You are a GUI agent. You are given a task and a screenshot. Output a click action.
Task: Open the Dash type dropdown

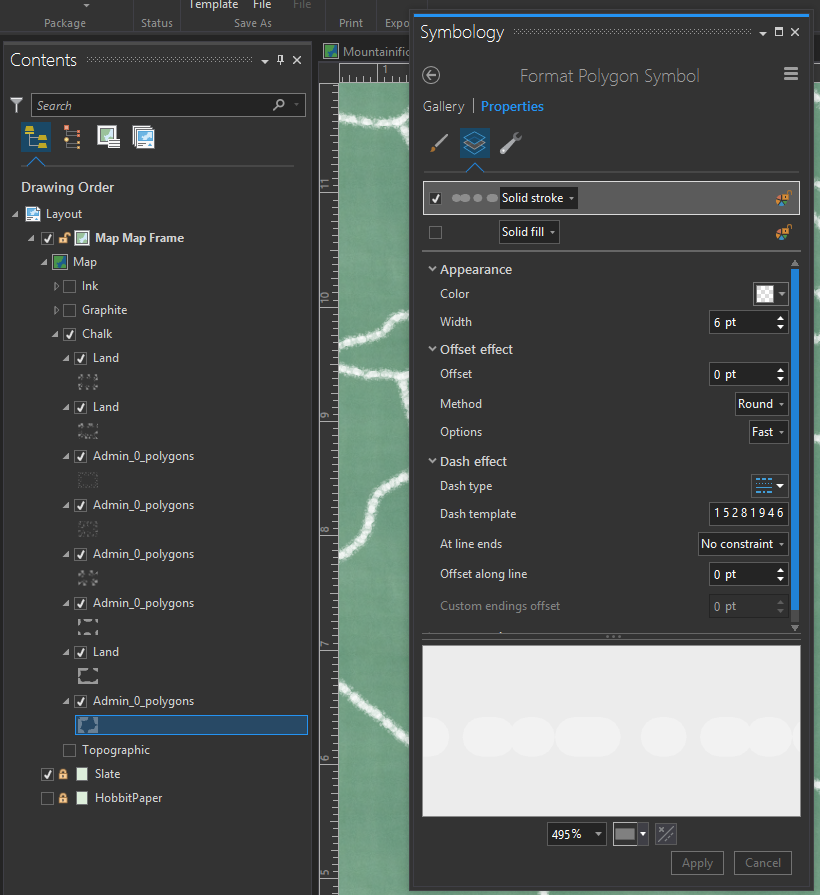pos(770,486)
